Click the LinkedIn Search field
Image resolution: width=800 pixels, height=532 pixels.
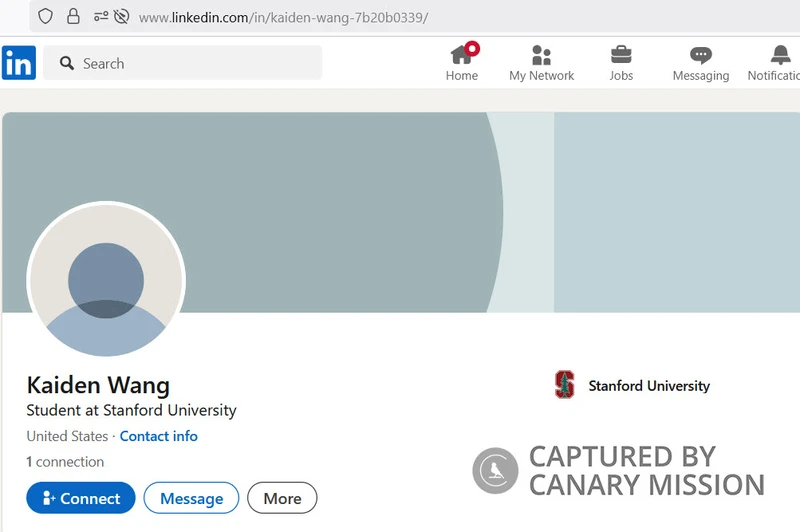183,63
